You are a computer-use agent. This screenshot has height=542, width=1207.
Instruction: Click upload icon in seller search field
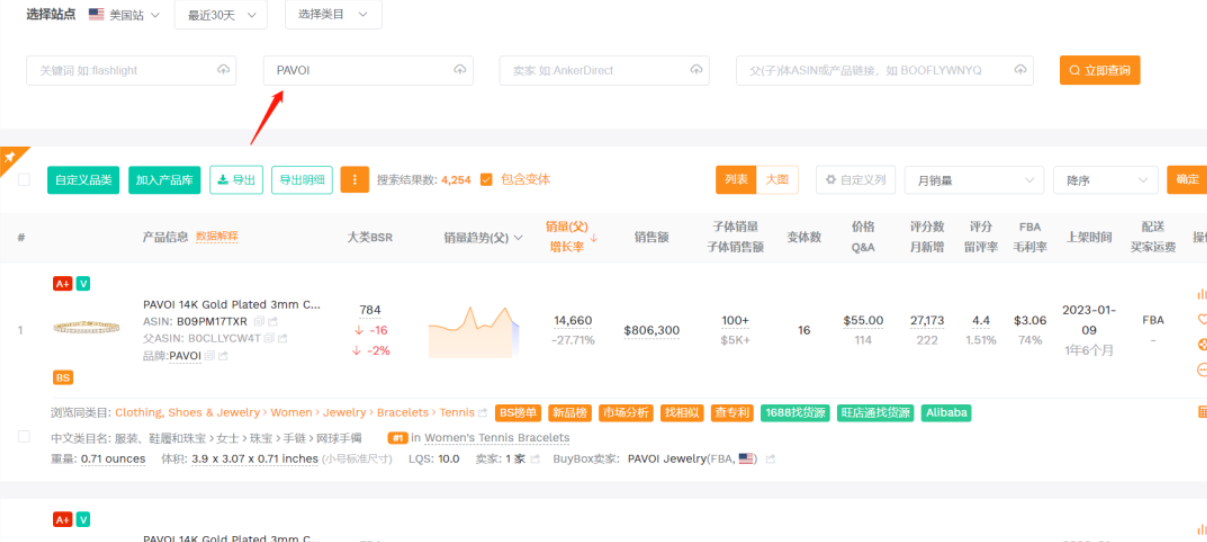click(696, 70)
